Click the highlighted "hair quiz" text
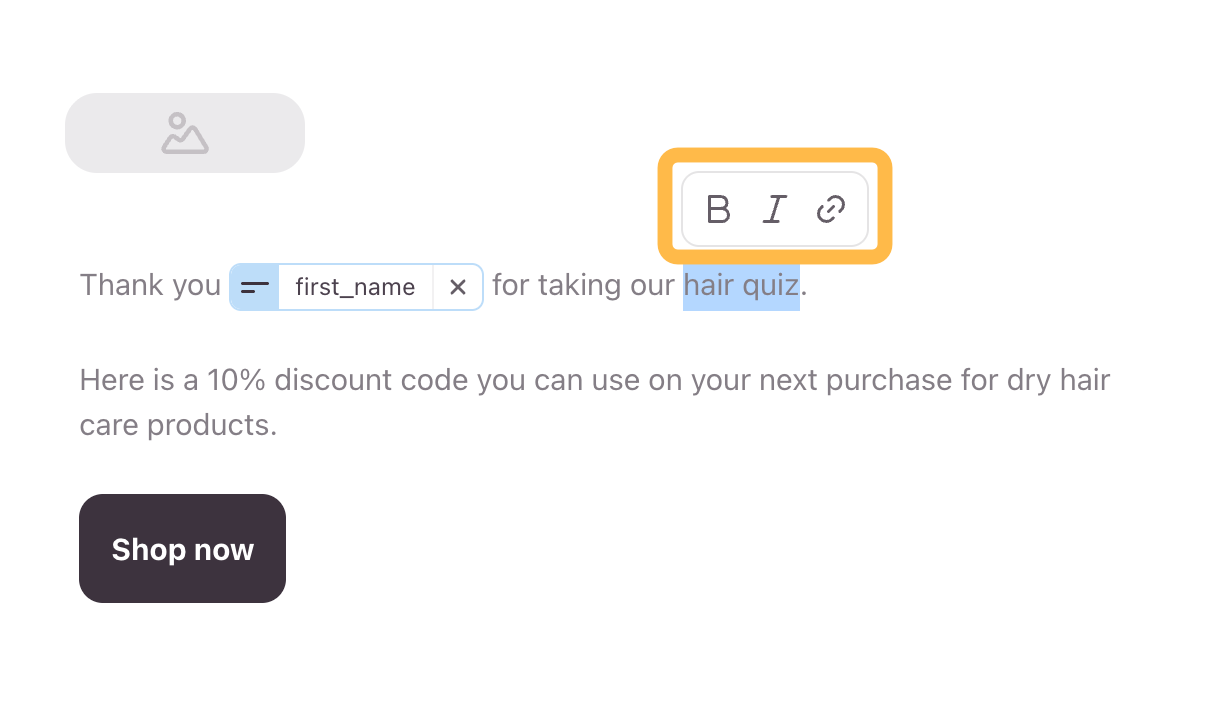Screen dimensions: 1210x704 741,286
